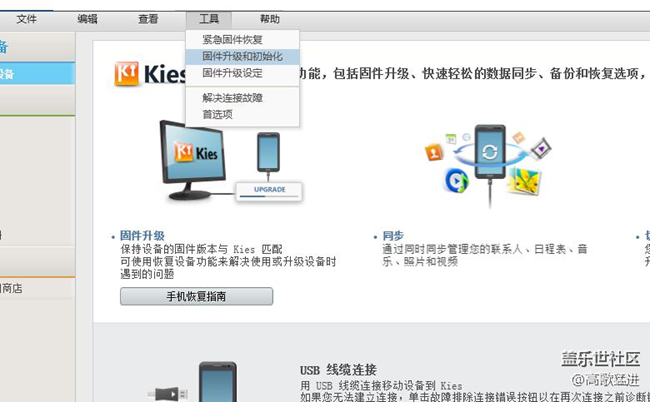Viewport: 650px width, 402px height.
Task: Open the 帮助 menu
Action: point(269,19)
